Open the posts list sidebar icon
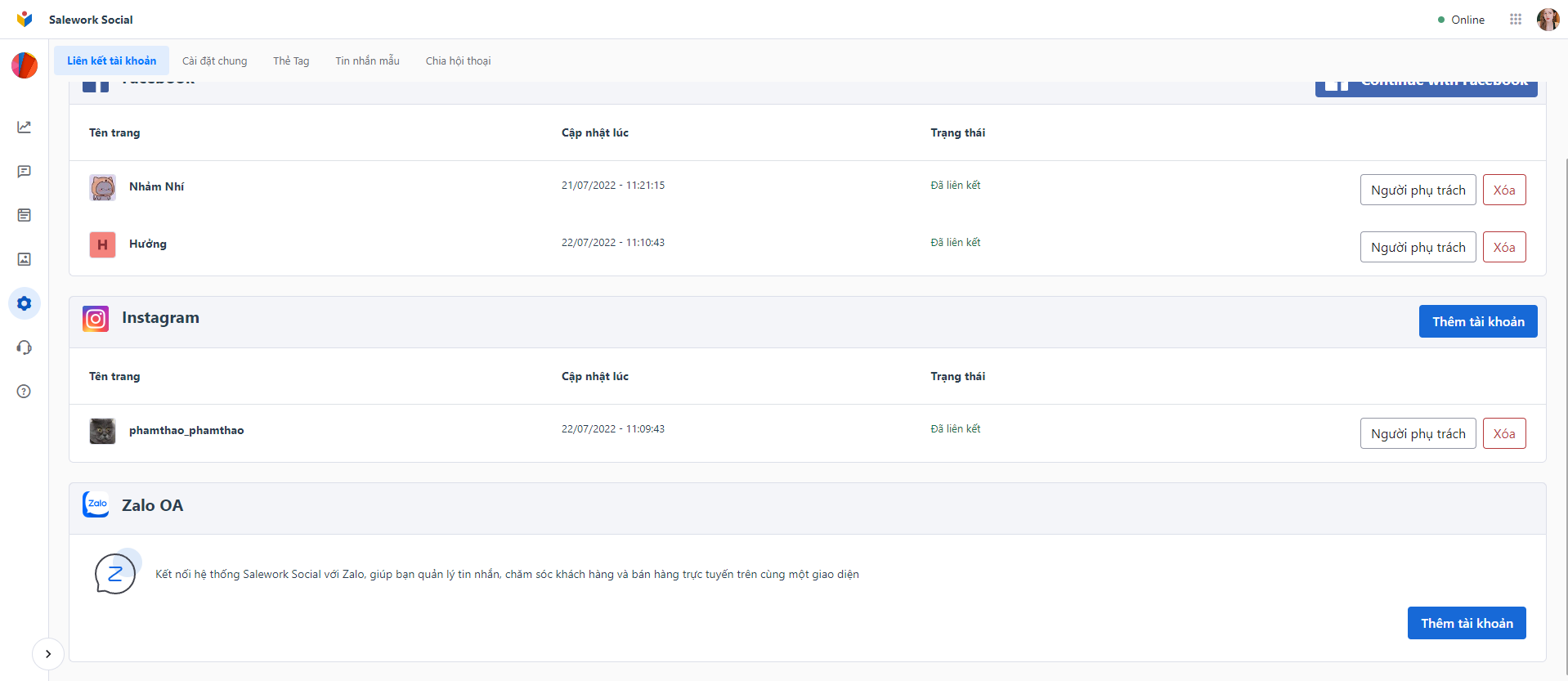Screen dimensions: 1568x681 click(x=25, y=215)
